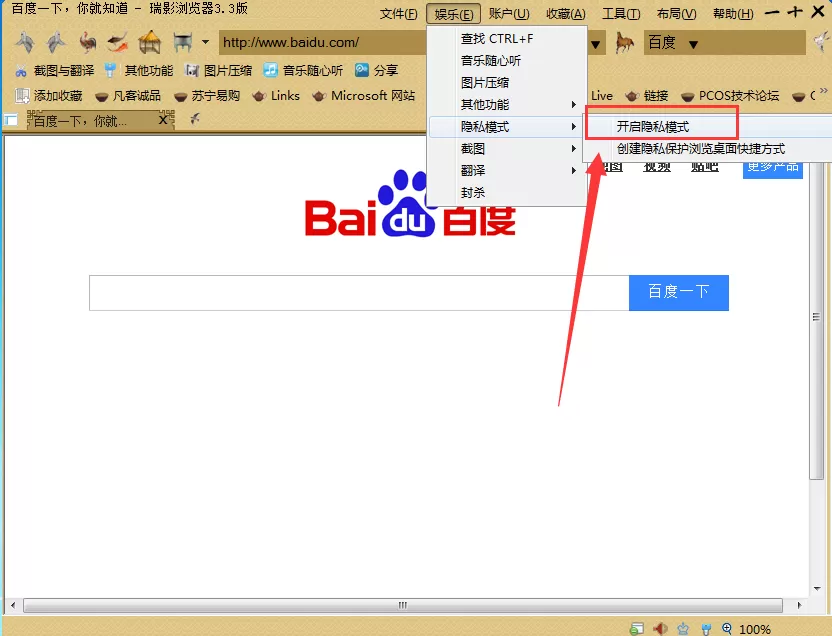Open the 布局(V) menu
832x636 pixels.
tap(676, 14)
